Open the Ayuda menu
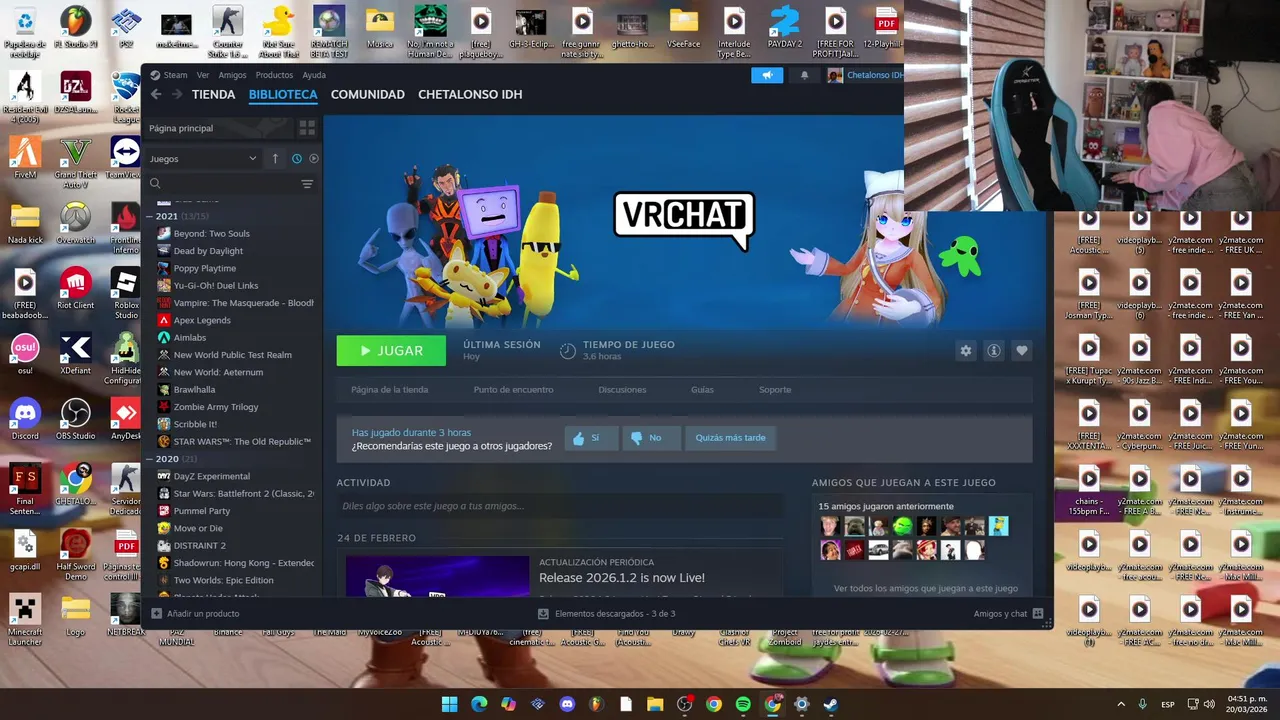Image resolution: width=1280 pixels, height=720 pixels. [x=314, y=75]
